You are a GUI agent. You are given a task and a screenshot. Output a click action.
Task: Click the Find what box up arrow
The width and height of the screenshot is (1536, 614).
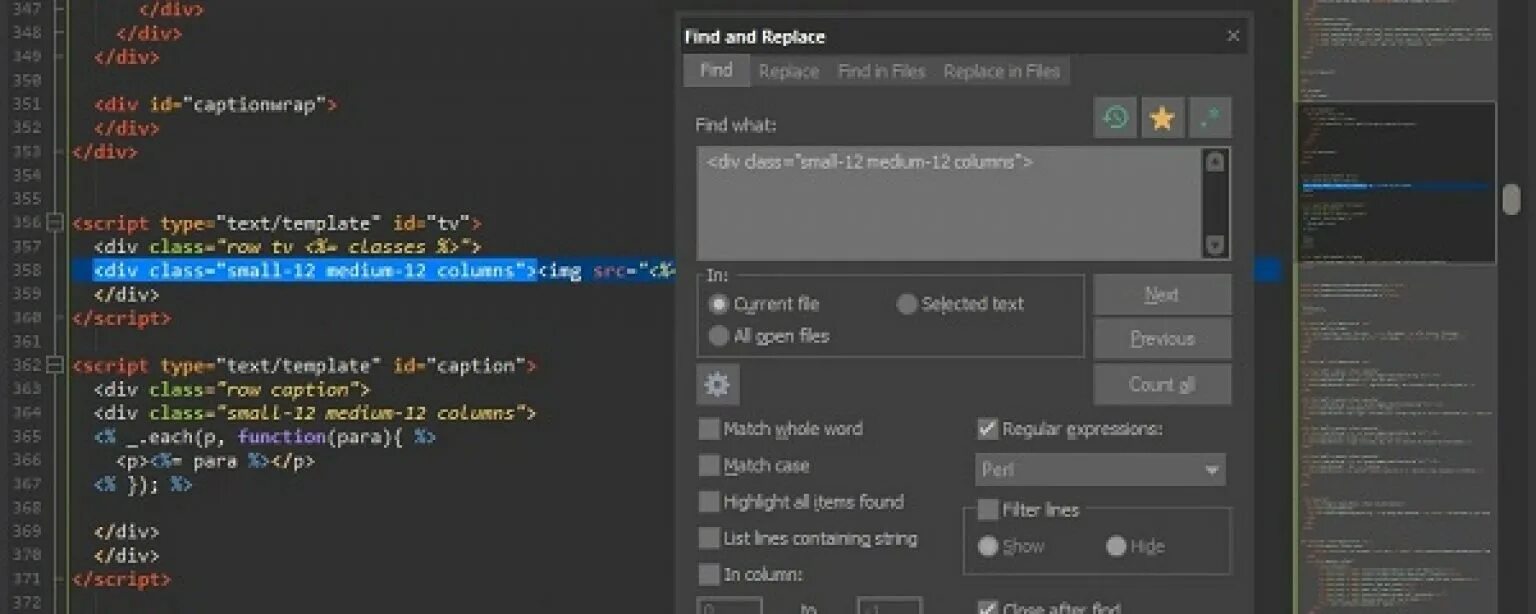[x=1215, y=162]
